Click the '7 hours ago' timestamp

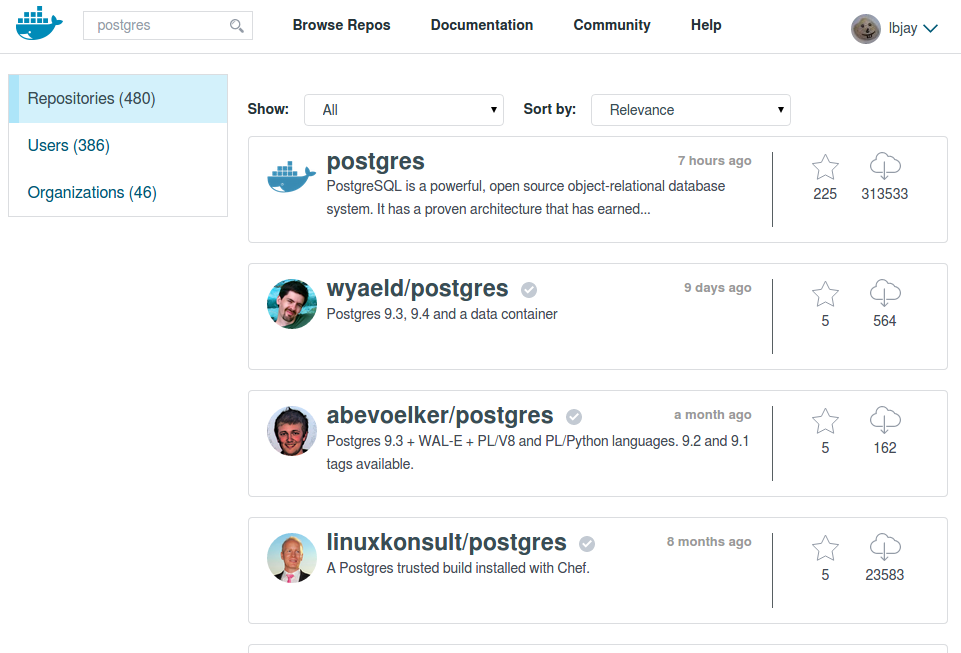[714, 161]
